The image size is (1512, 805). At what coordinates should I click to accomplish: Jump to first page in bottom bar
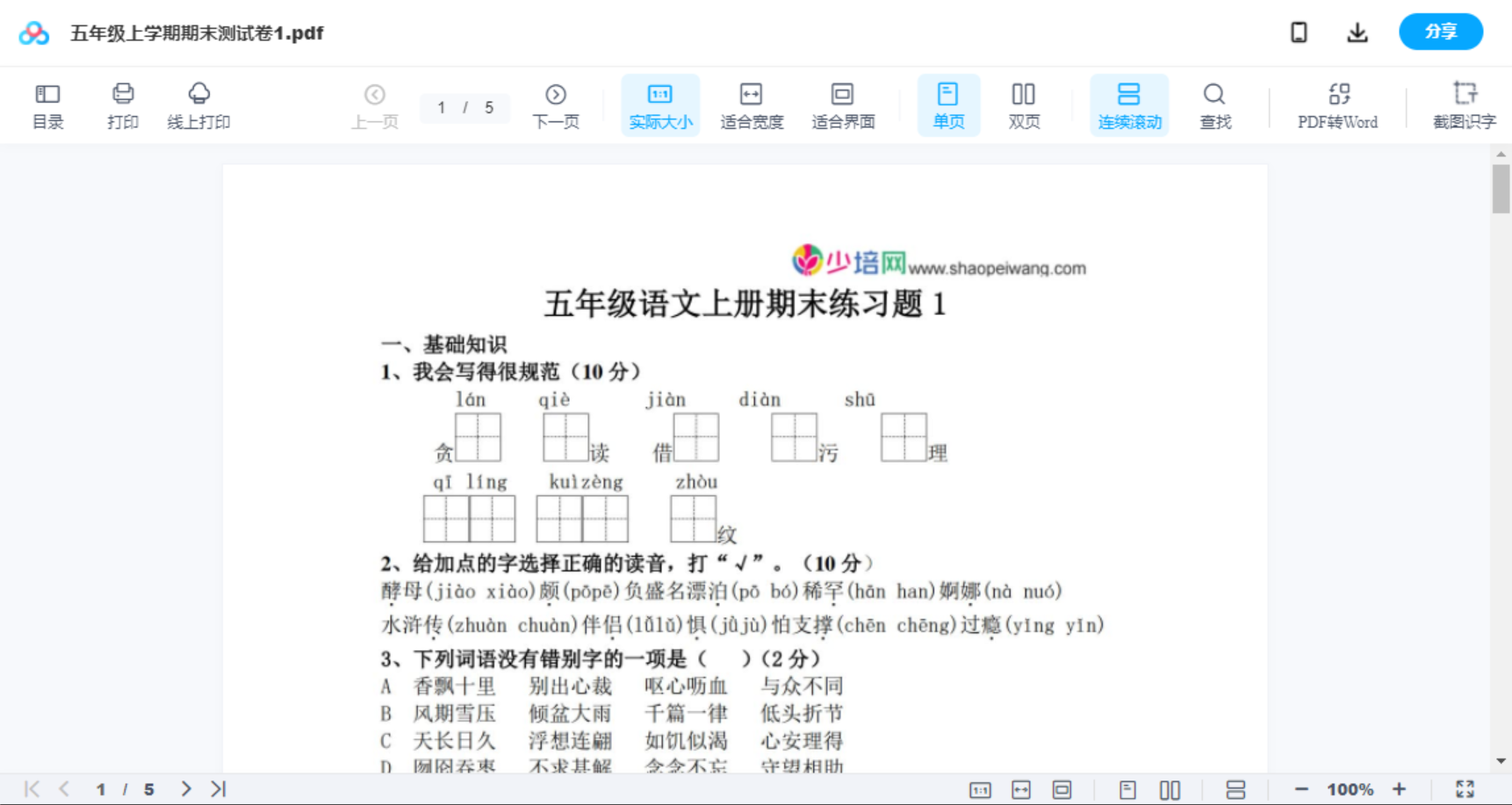pos(32,789)
